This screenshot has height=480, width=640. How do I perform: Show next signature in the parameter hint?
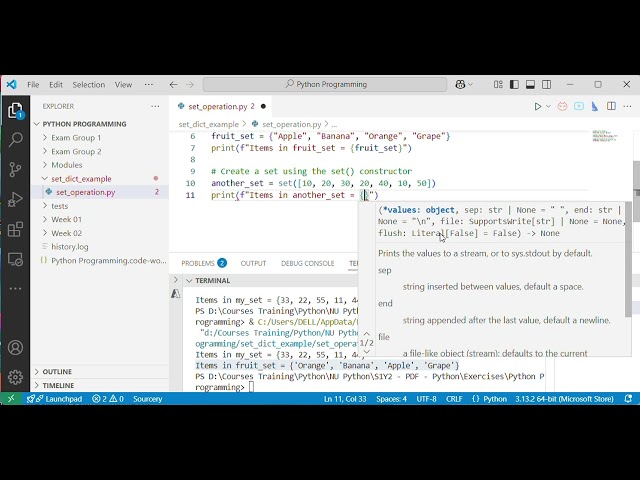click(367, 351)
